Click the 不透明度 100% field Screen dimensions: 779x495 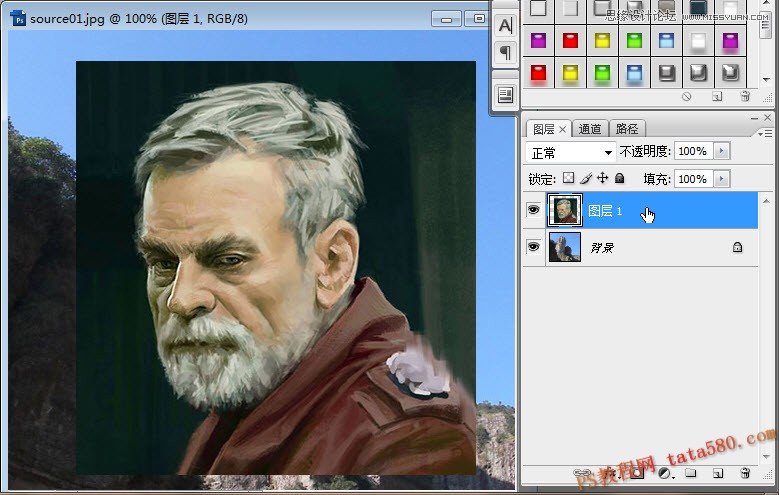694,151
